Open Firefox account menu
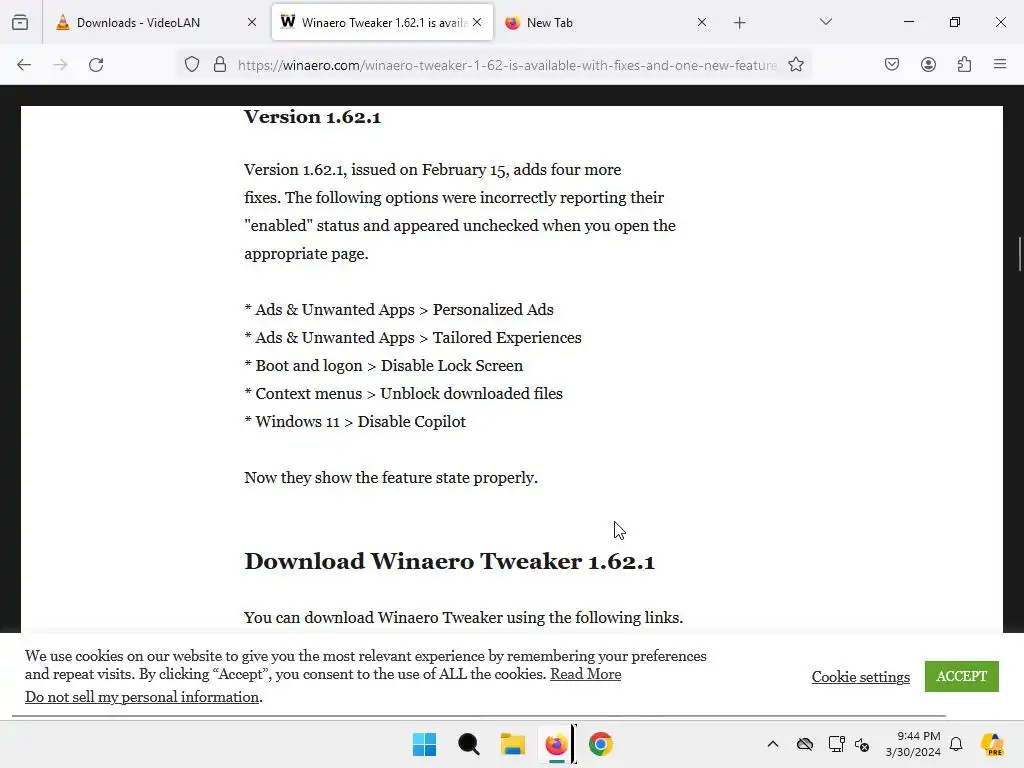This screenshot has width=1024, height=768. point(928,64)
